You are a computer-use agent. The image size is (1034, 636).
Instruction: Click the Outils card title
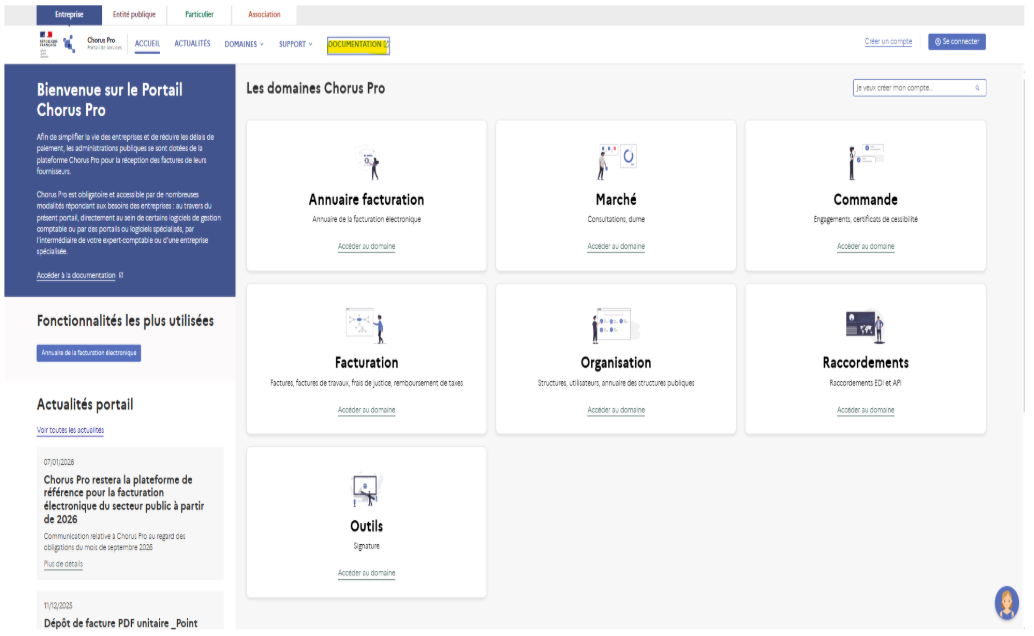click(367, 526)
